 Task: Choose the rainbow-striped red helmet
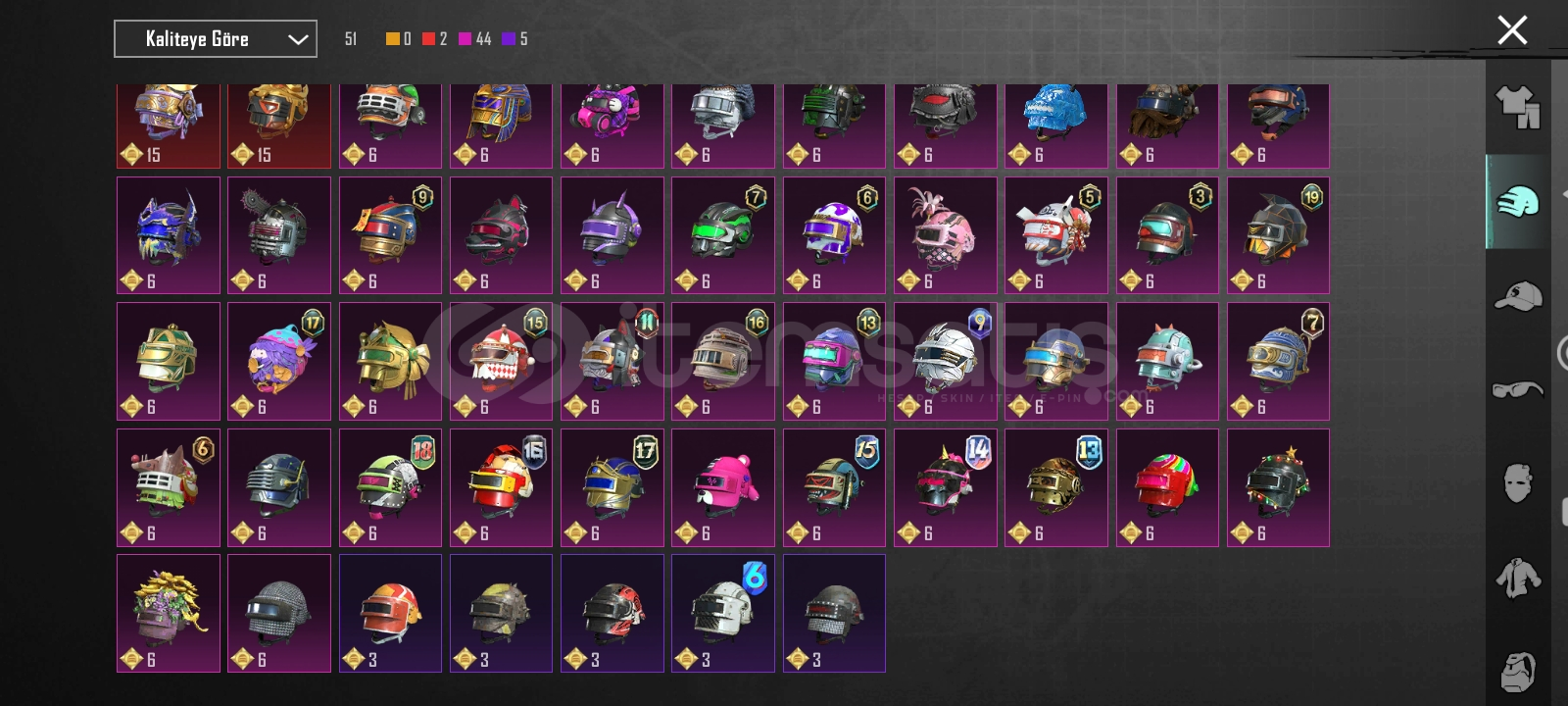pyautogui.click(x=1167, y=487)
